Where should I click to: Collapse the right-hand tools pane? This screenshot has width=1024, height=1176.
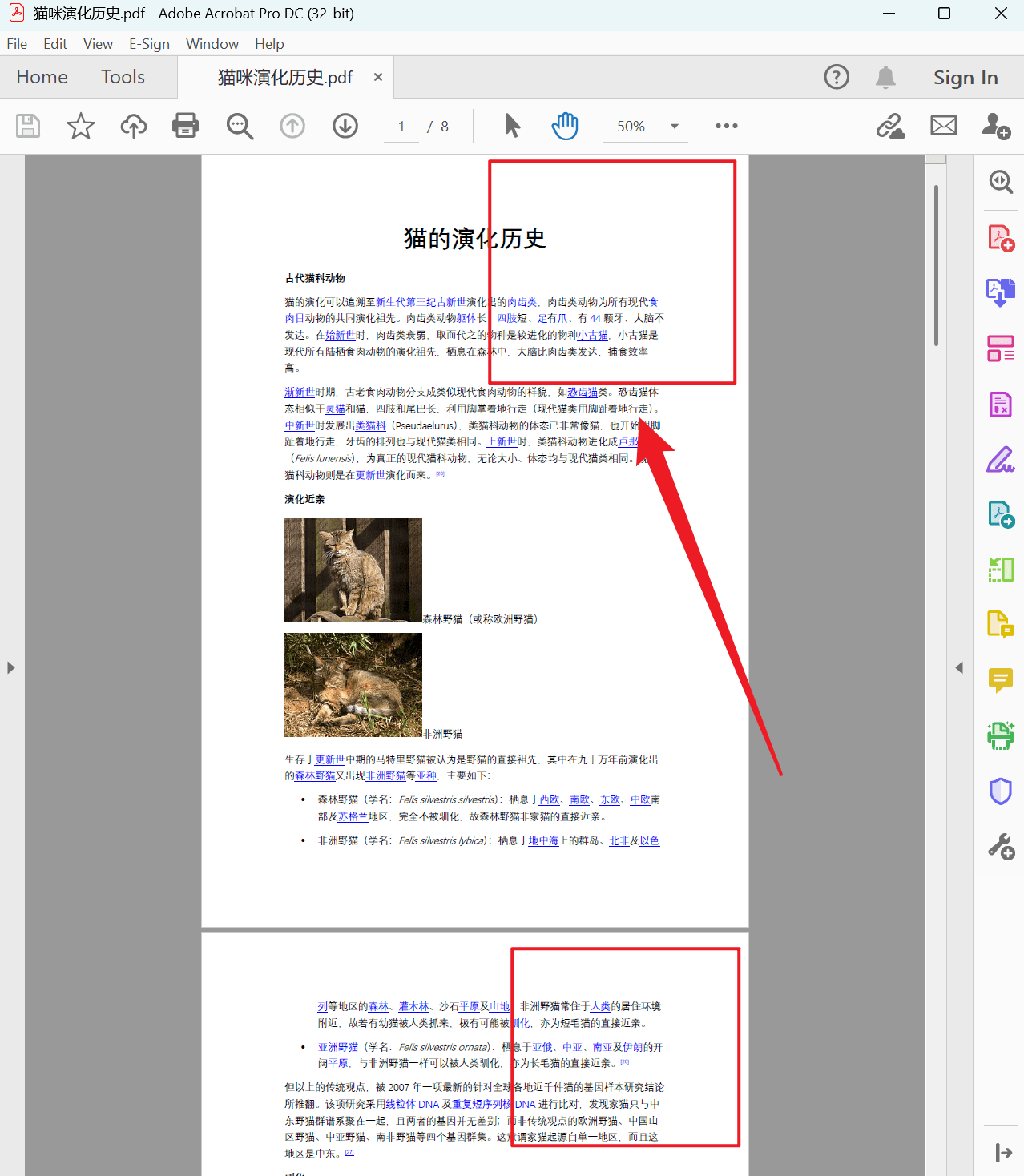pyautogui.click(x=959, y=667)
